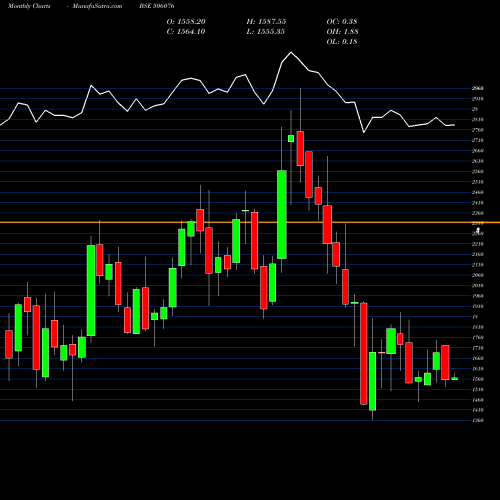The image size is (500, 500).
Task: Click the 2760 price axis label
Action: 478,130
